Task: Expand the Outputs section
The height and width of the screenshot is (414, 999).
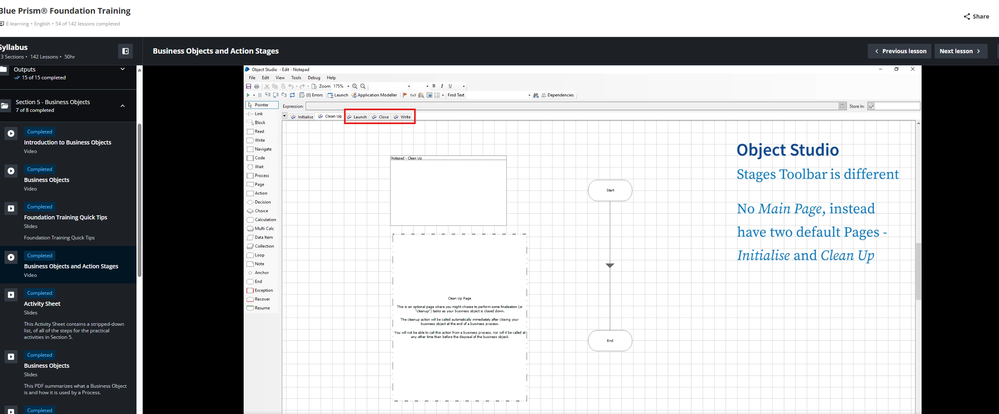Action: [123, 69]
